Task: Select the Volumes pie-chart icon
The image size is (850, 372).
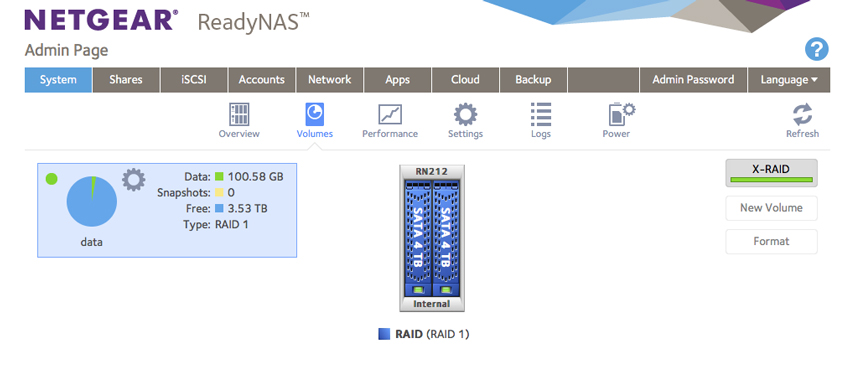Action: [x=315, y=114]
